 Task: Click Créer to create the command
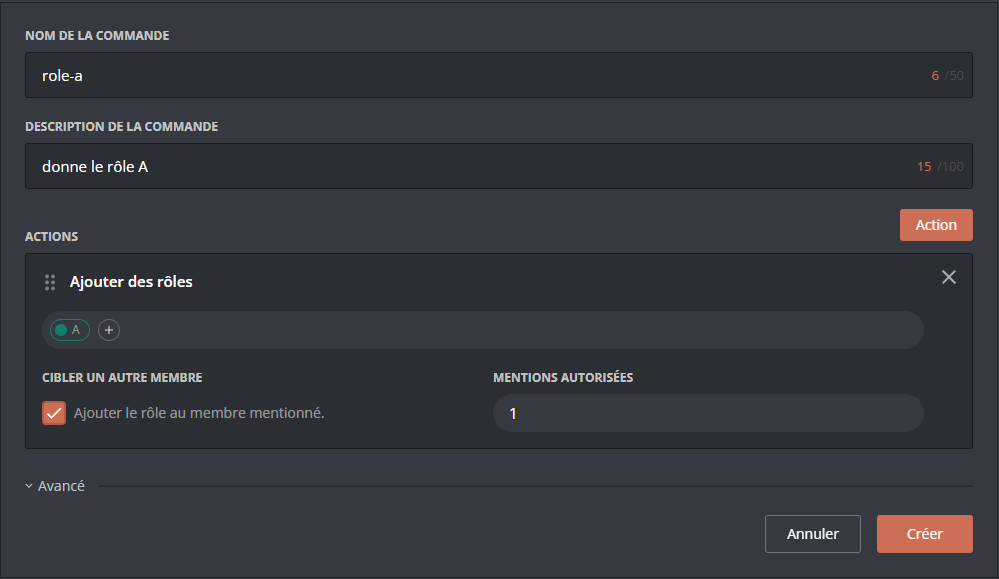point(924,534)
